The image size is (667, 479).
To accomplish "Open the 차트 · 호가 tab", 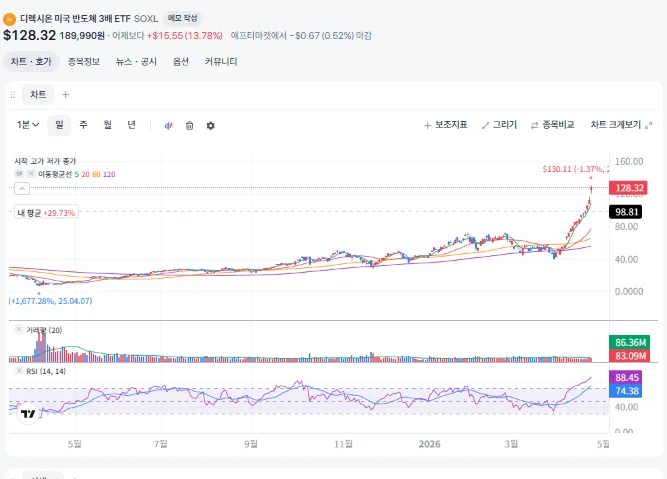I will pos(31,62).
